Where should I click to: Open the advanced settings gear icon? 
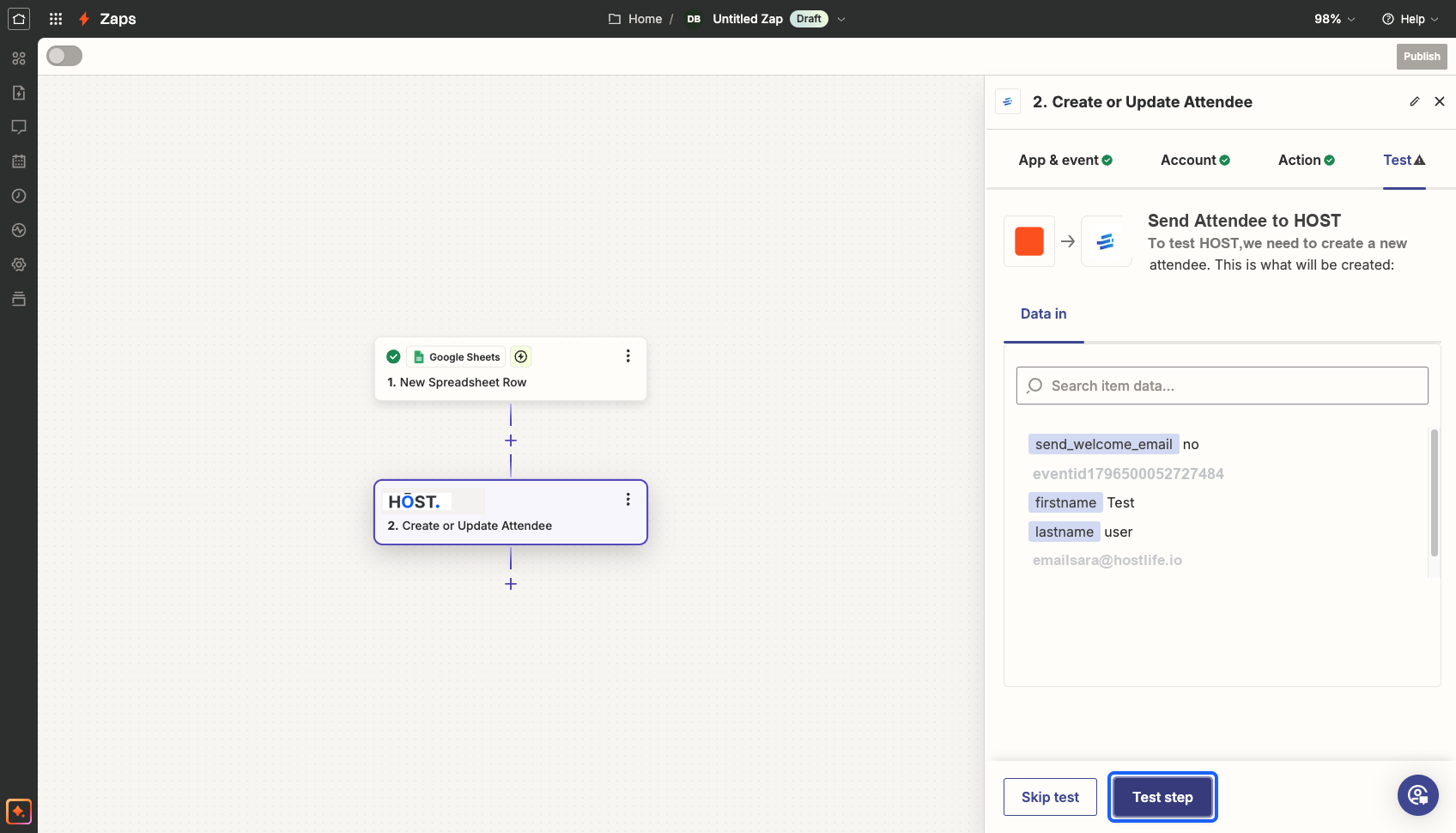[19, 264]
